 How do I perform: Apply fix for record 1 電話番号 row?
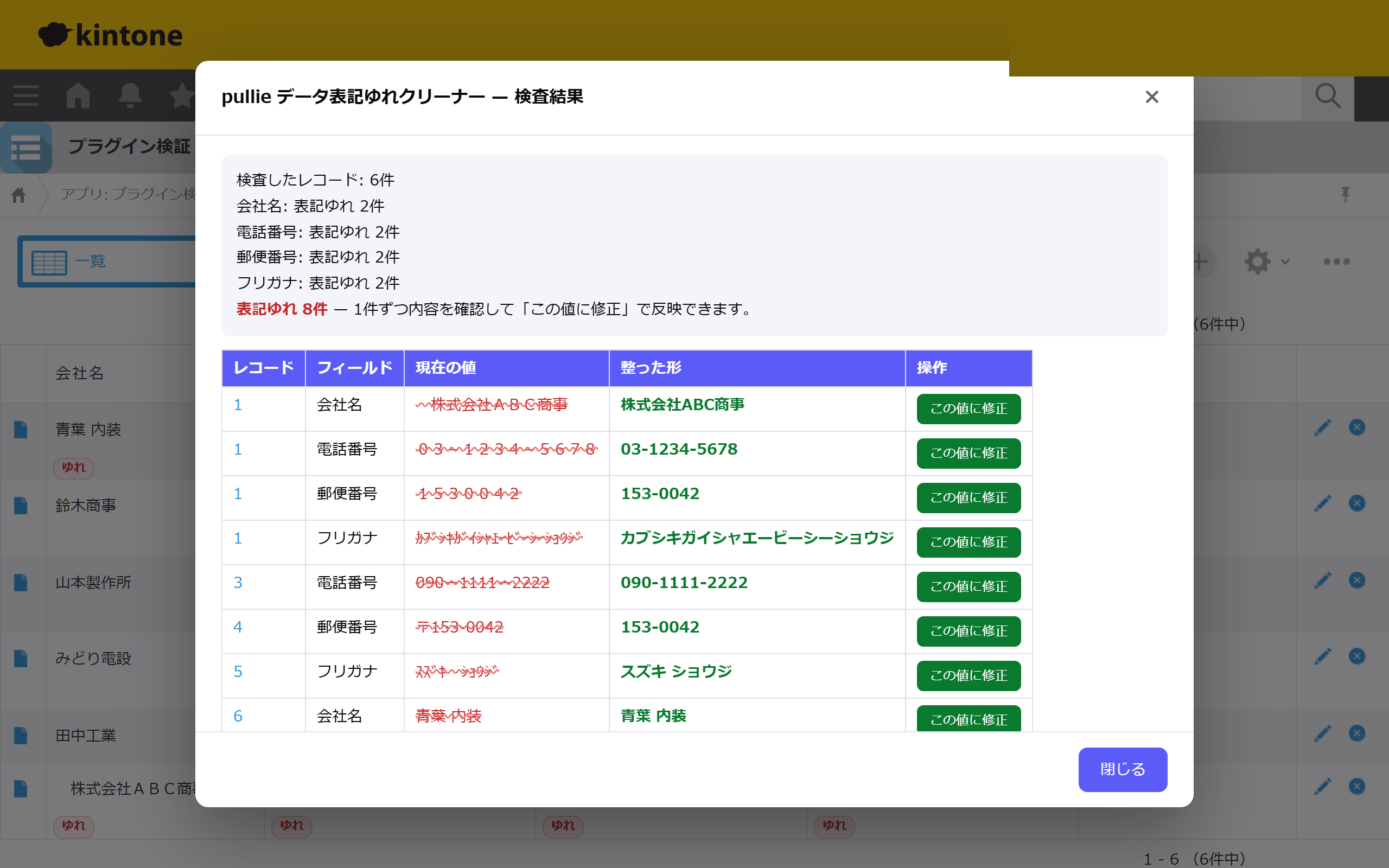tap(969, 453)
